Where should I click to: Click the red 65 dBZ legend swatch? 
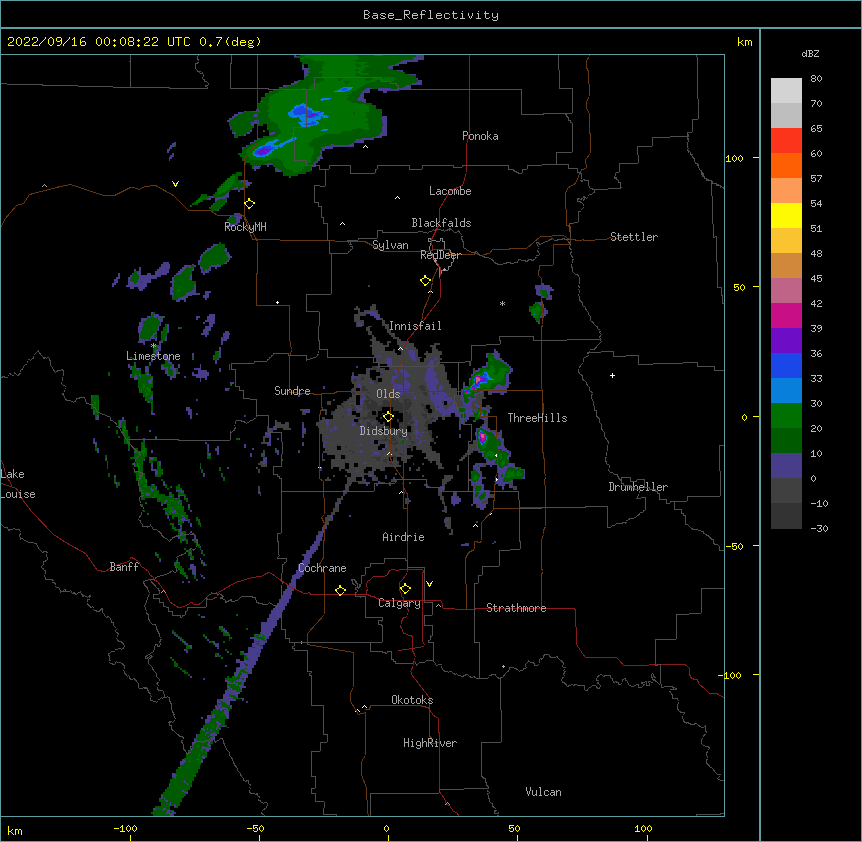(x=786, y=141)
